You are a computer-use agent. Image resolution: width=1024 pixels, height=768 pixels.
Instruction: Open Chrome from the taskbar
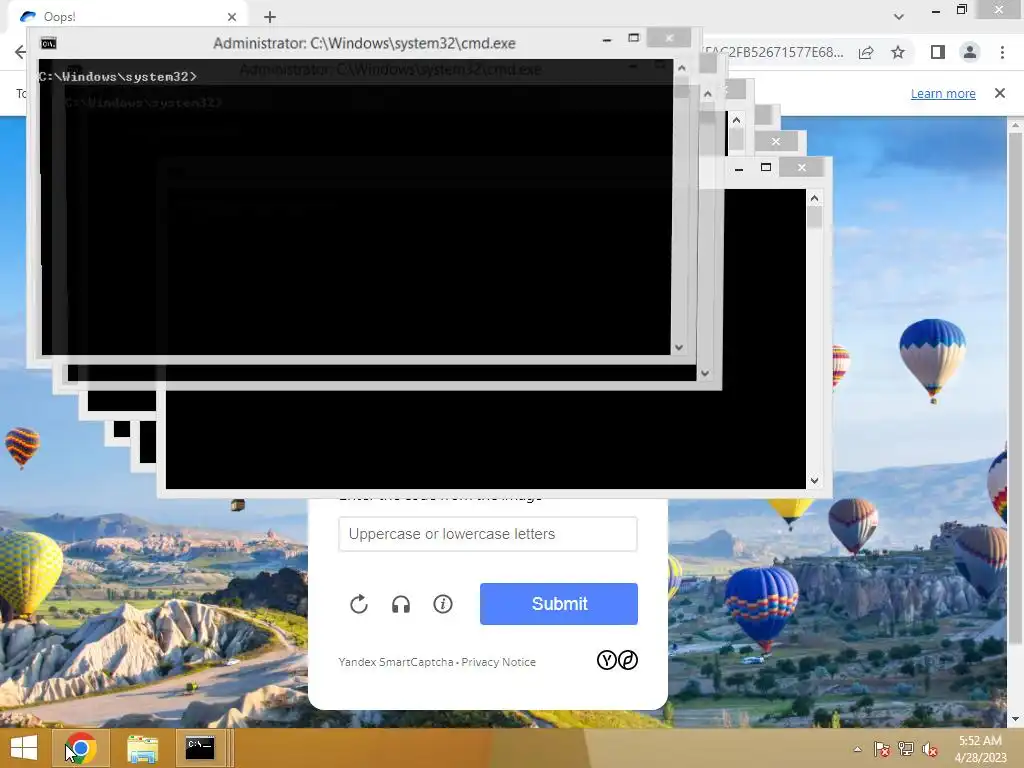pyautogui.click(x=81, y=748)
